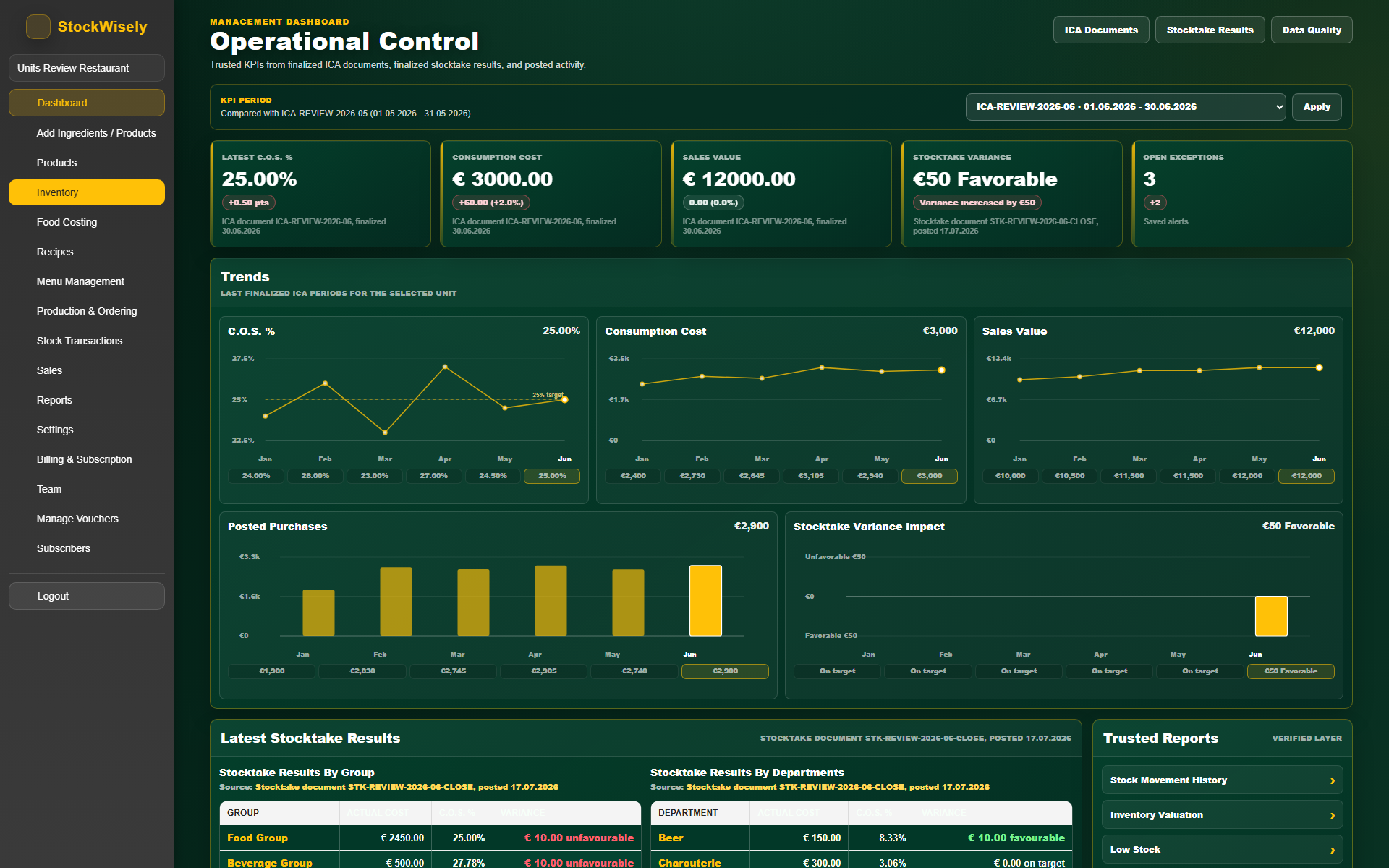Open the Low Stock report arrow
1389x868 pixels.
1333,850
